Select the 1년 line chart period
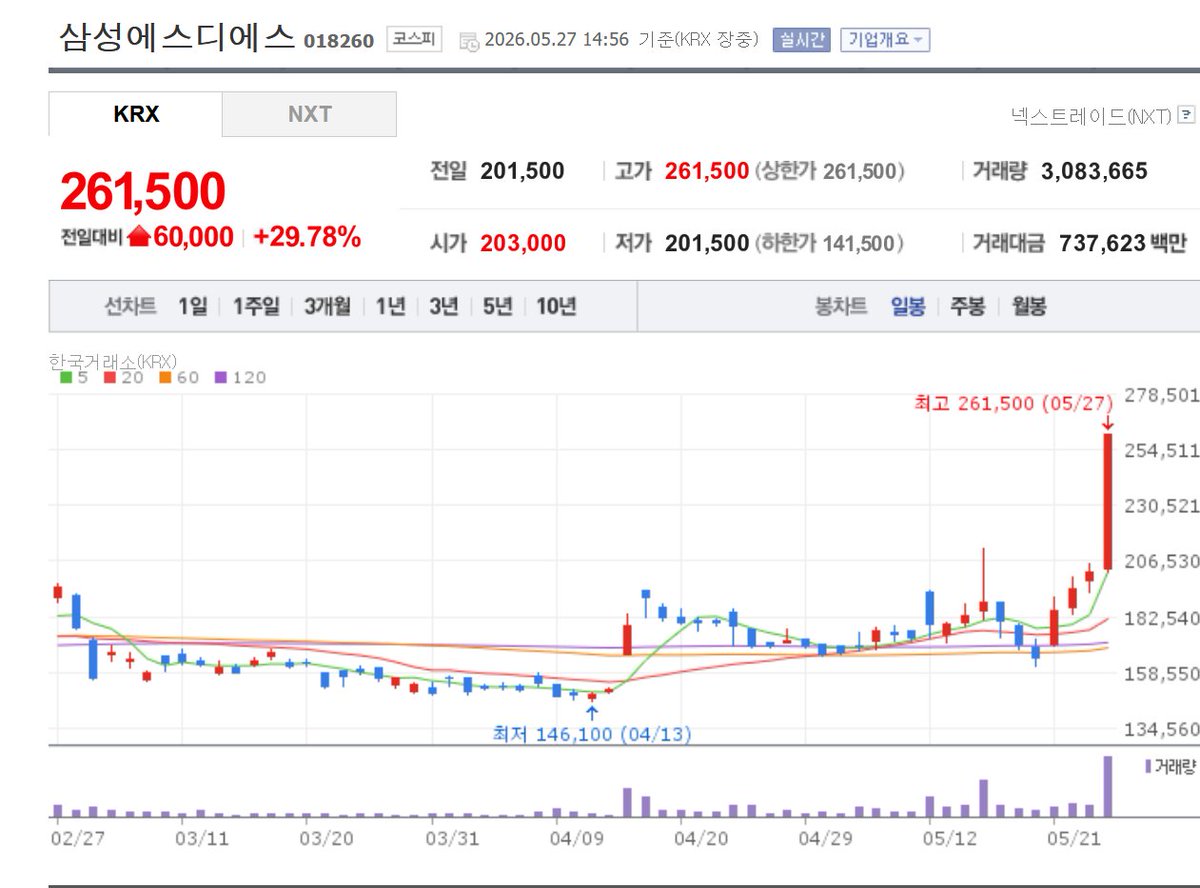 [390, 306]
